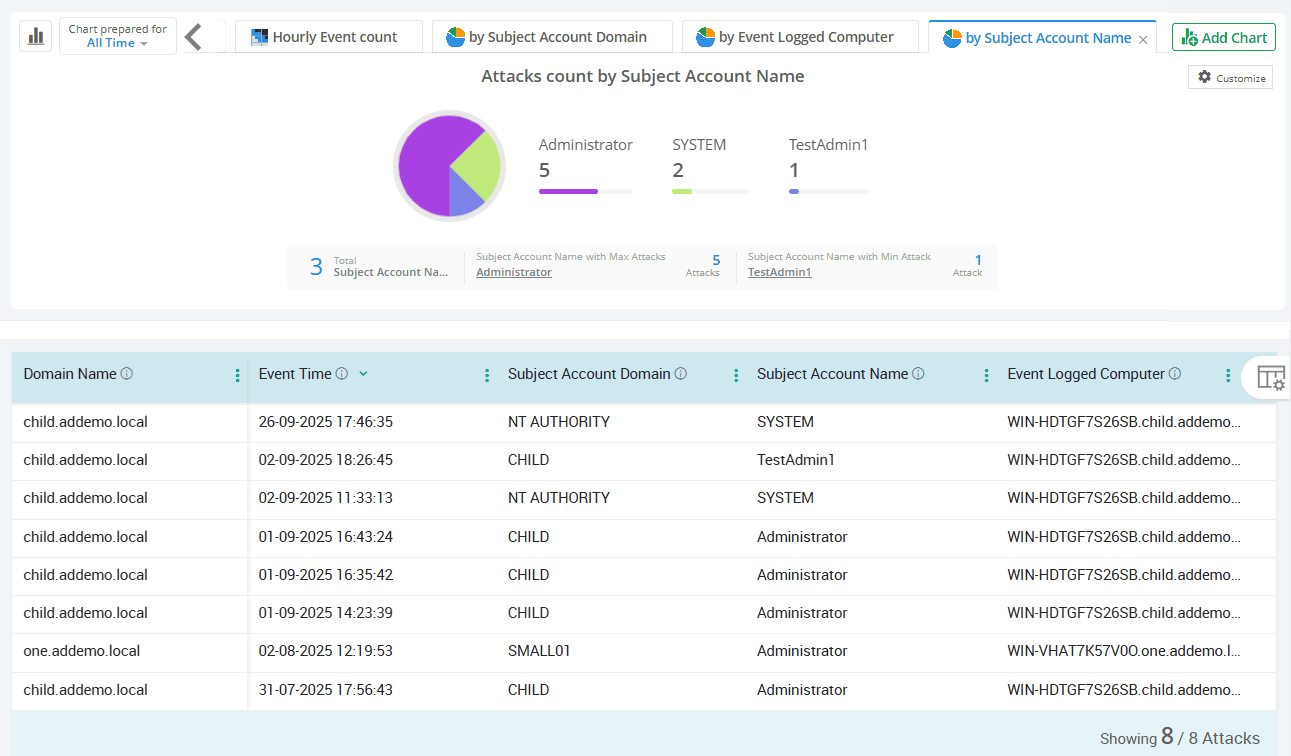
Task: Open Subject Account Domain column options menu
Action: (736, 376)
